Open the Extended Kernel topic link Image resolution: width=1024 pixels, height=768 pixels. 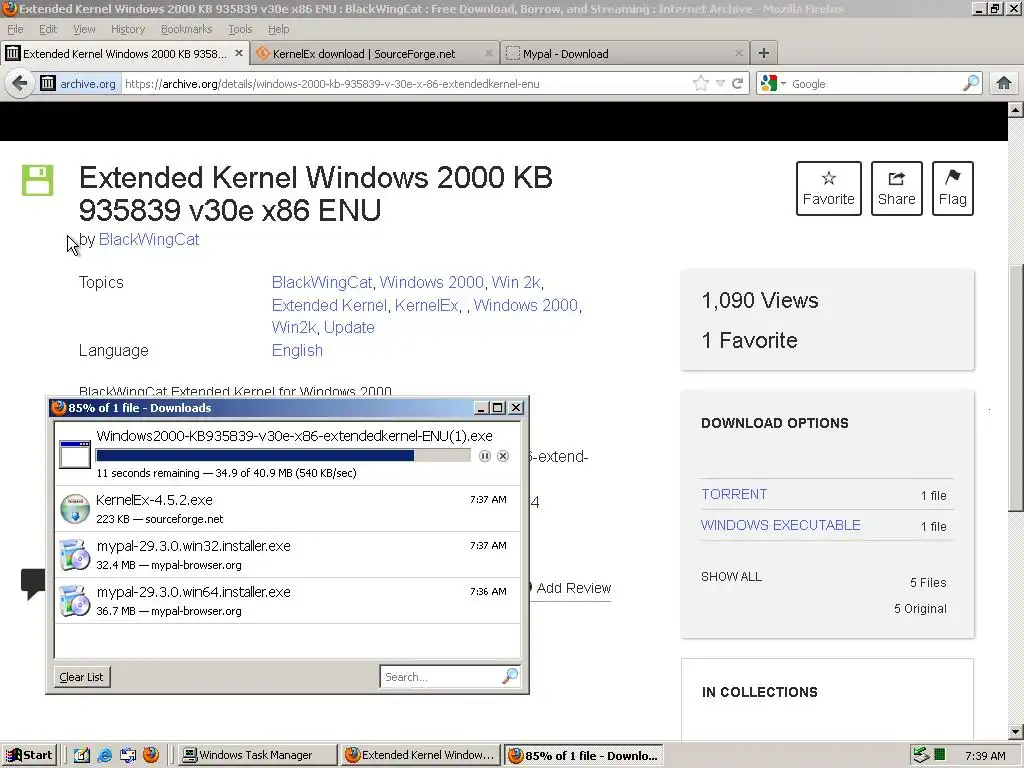[329, 305]
